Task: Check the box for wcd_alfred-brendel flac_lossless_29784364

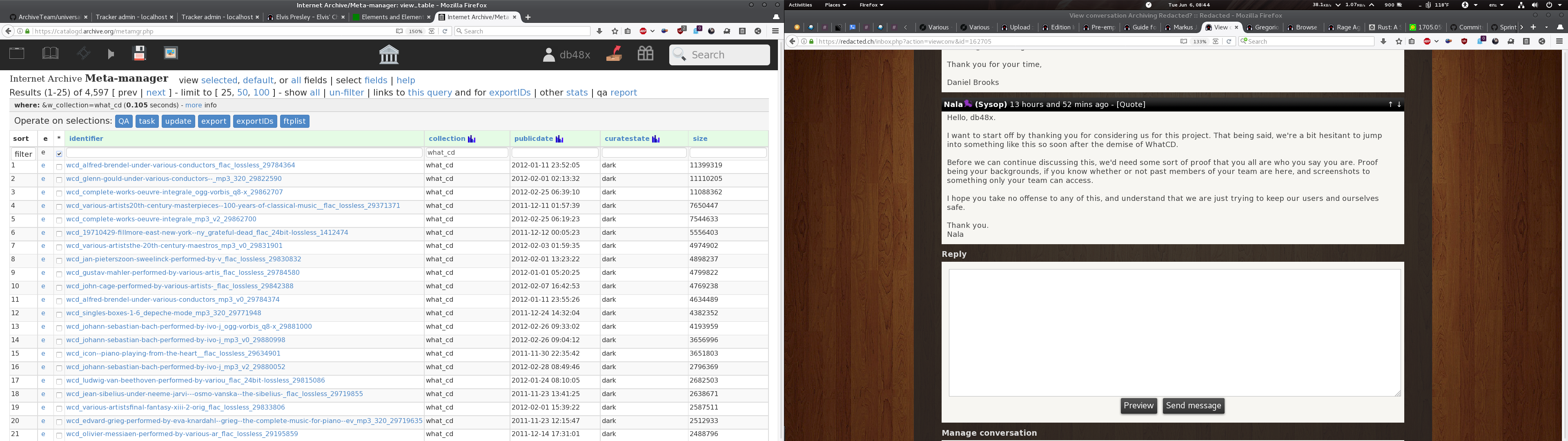Action: point(59,166)
